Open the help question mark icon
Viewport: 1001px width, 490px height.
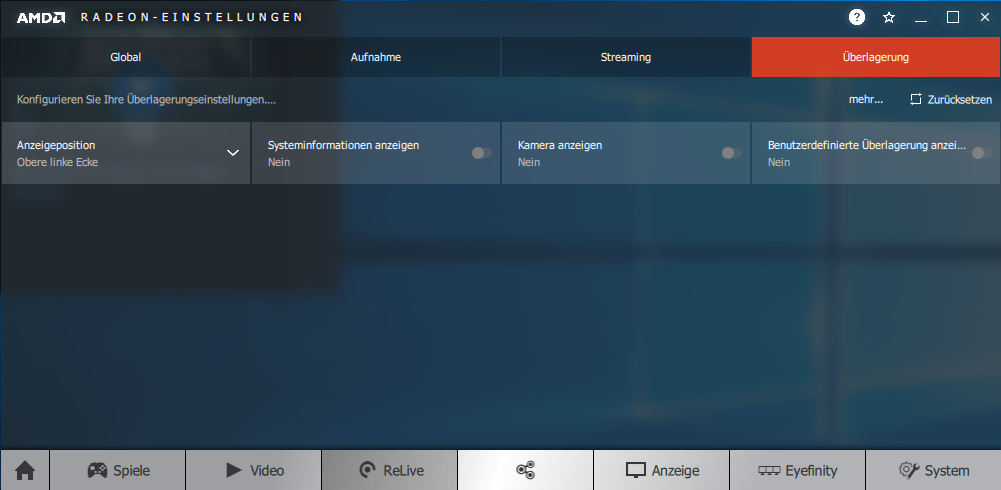click(857, 17)
